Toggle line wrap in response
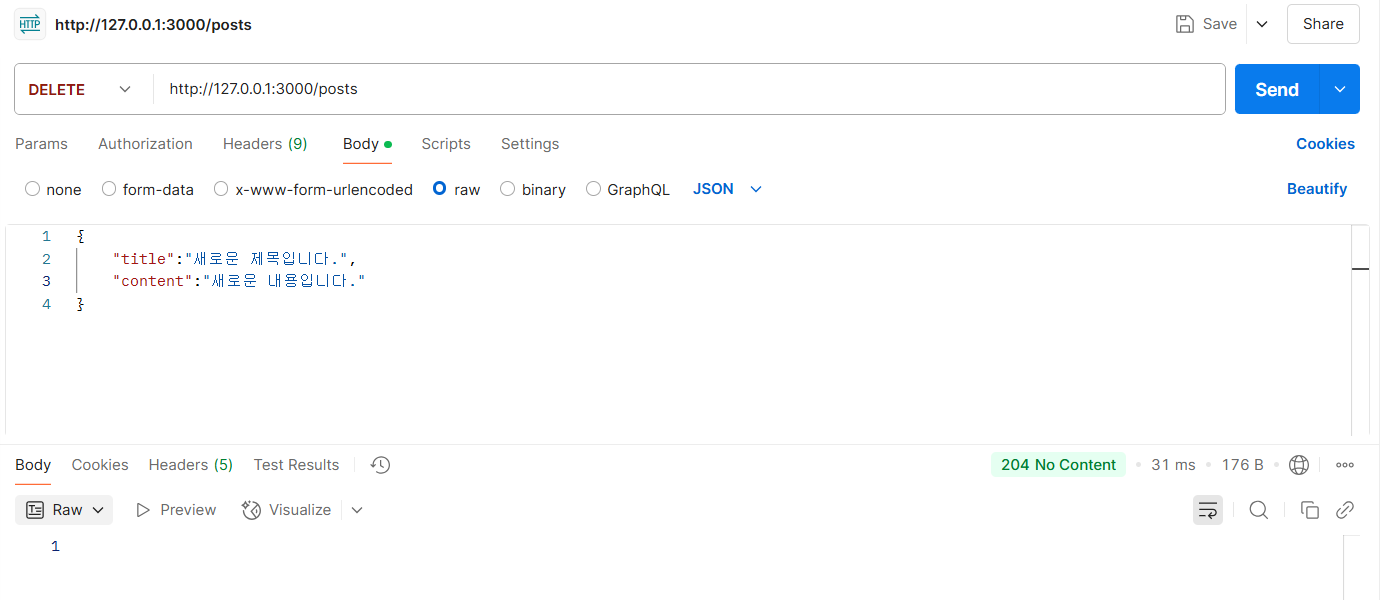Image resolution: width=1384 pixels, height=600 pixels. coord(1208,510)
